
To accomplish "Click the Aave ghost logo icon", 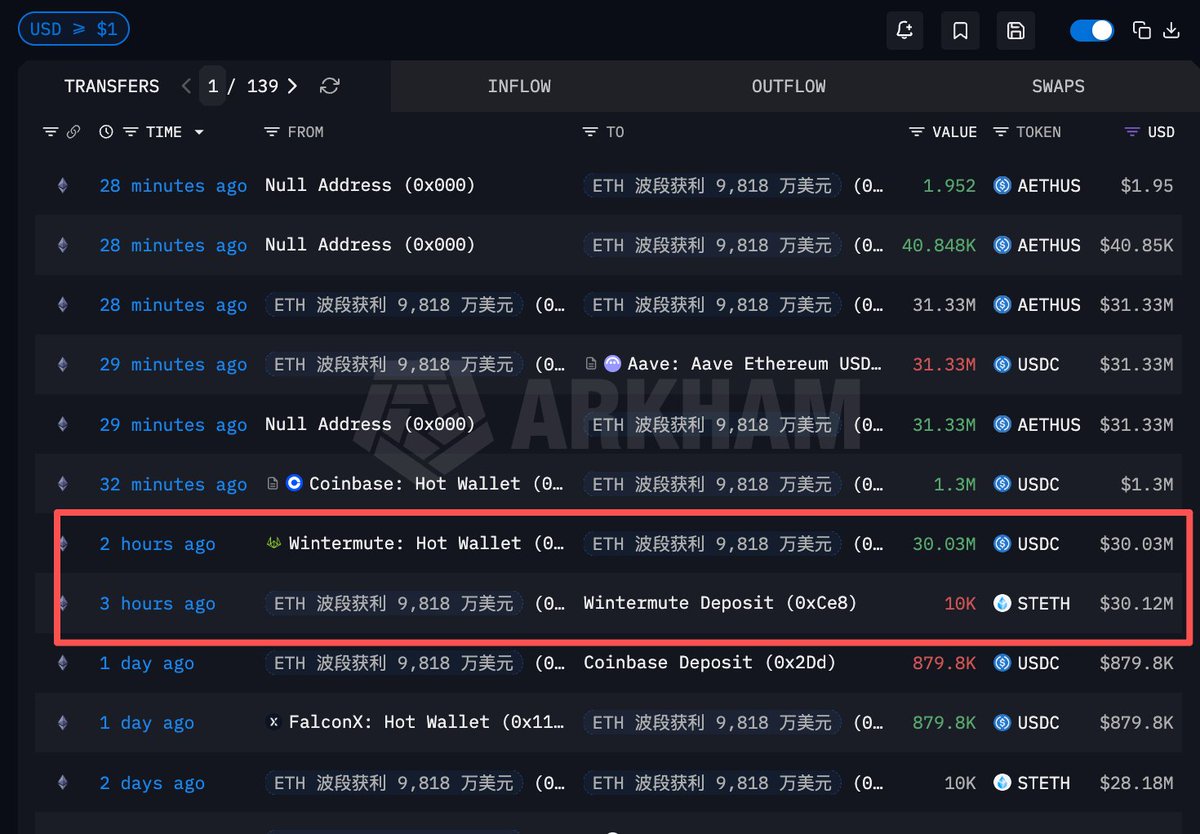I will [612, 365].
